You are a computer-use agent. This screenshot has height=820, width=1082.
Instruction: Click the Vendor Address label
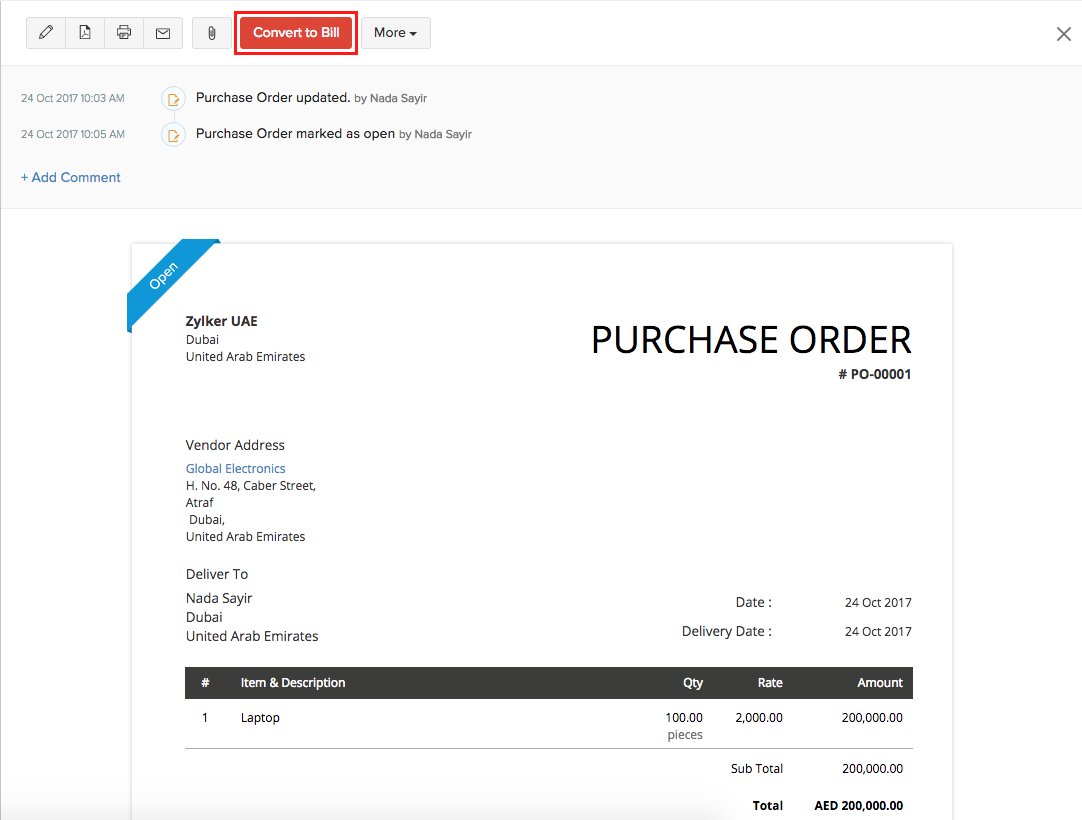click(x=235, y=445)
